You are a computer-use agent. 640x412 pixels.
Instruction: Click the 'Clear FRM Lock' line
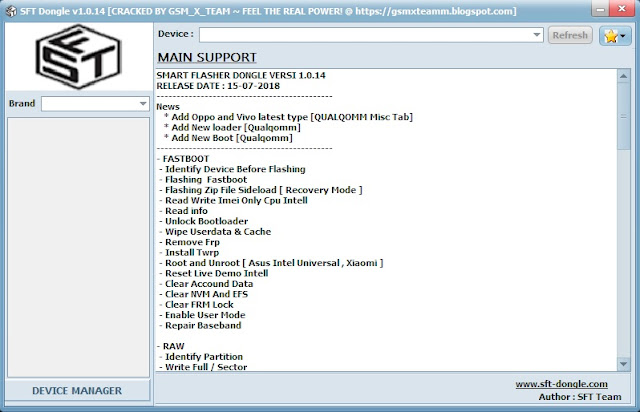[196, 305]
